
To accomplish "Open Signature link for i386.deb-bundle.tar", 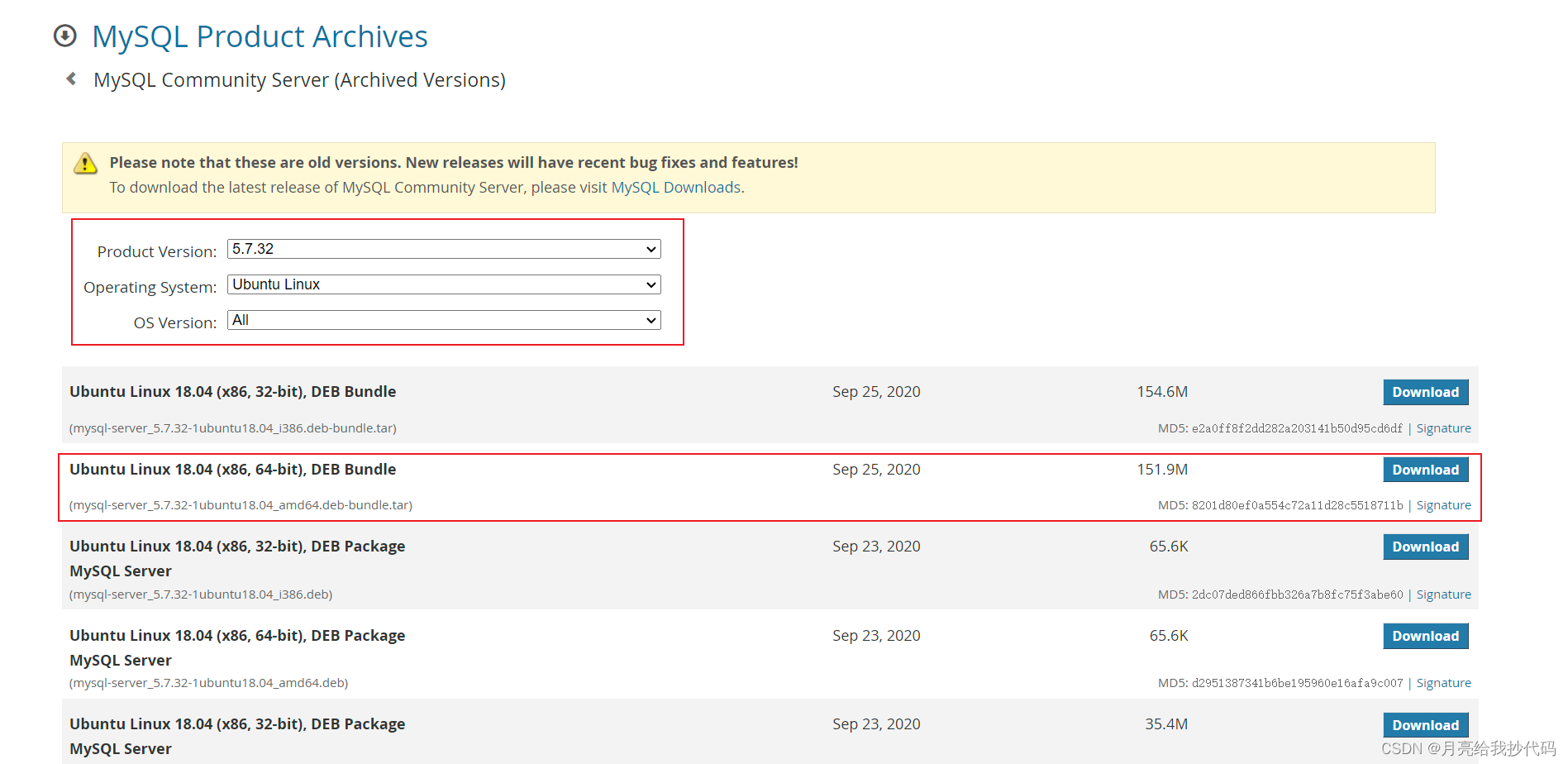I will pyautogui.click(x=1444, y=428).
